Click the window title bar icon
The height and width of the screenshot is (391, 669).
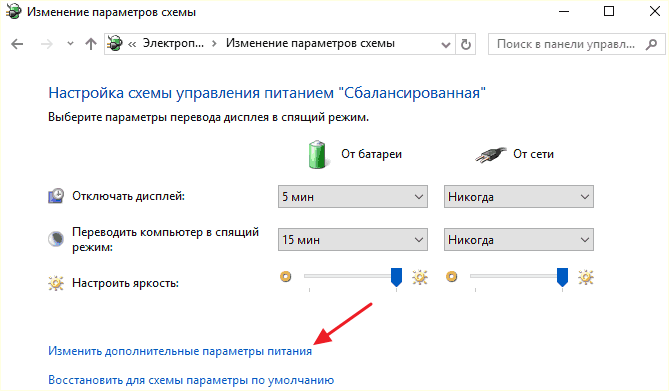coord(14,12)
